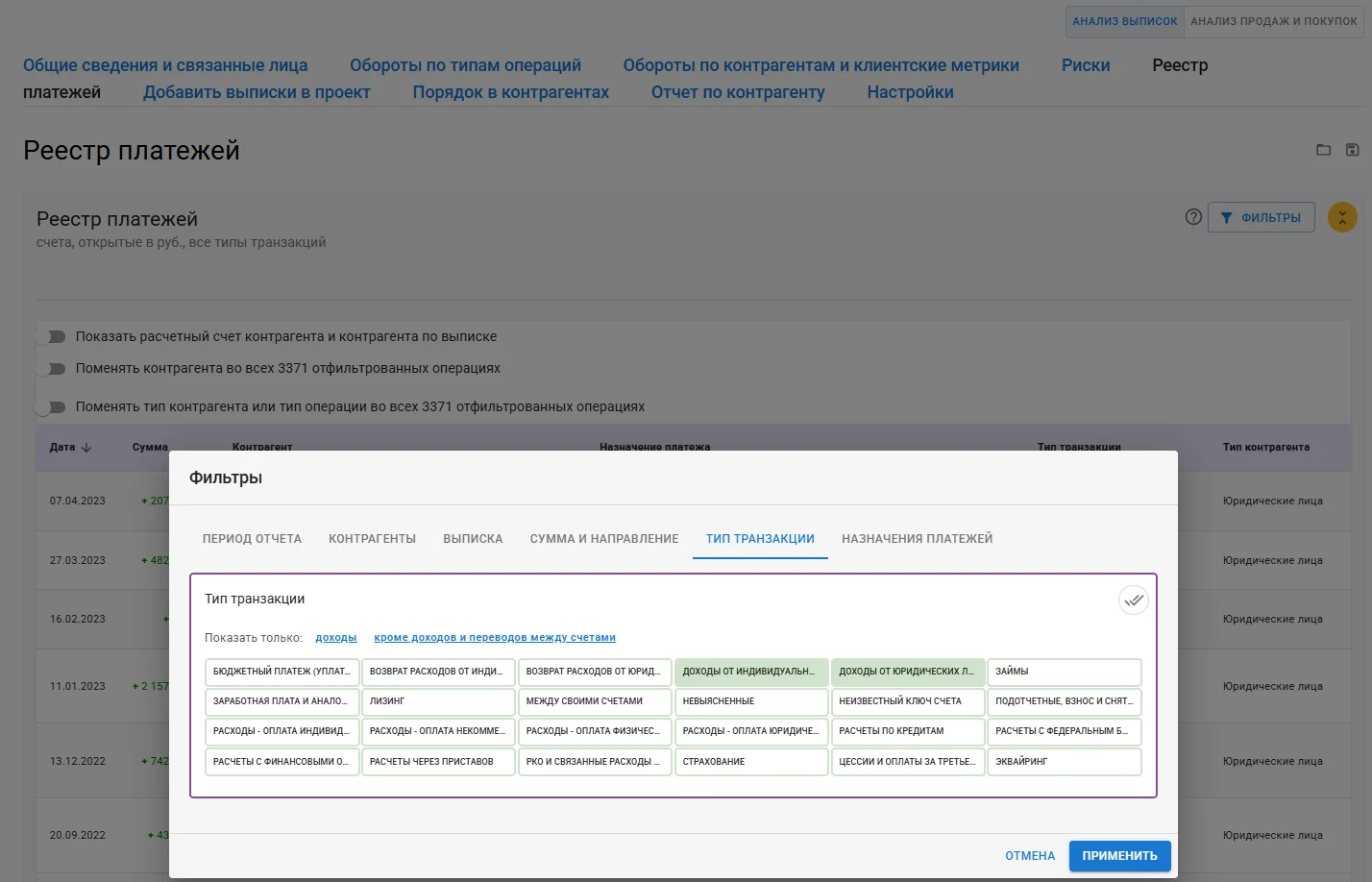
Task: Switch to Контрагенты filter tab
Action: click(372, 539)
